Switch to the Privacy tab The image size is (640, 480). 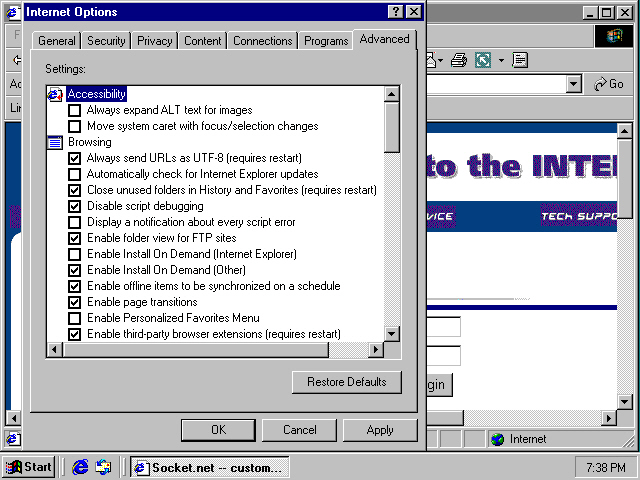[x=154, y=41]
